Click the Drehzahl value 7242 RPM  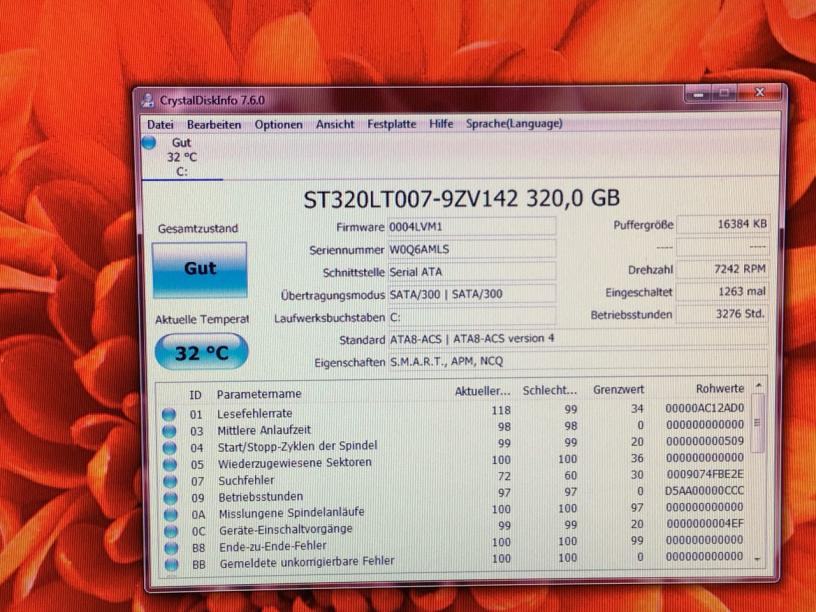point(722,269)
